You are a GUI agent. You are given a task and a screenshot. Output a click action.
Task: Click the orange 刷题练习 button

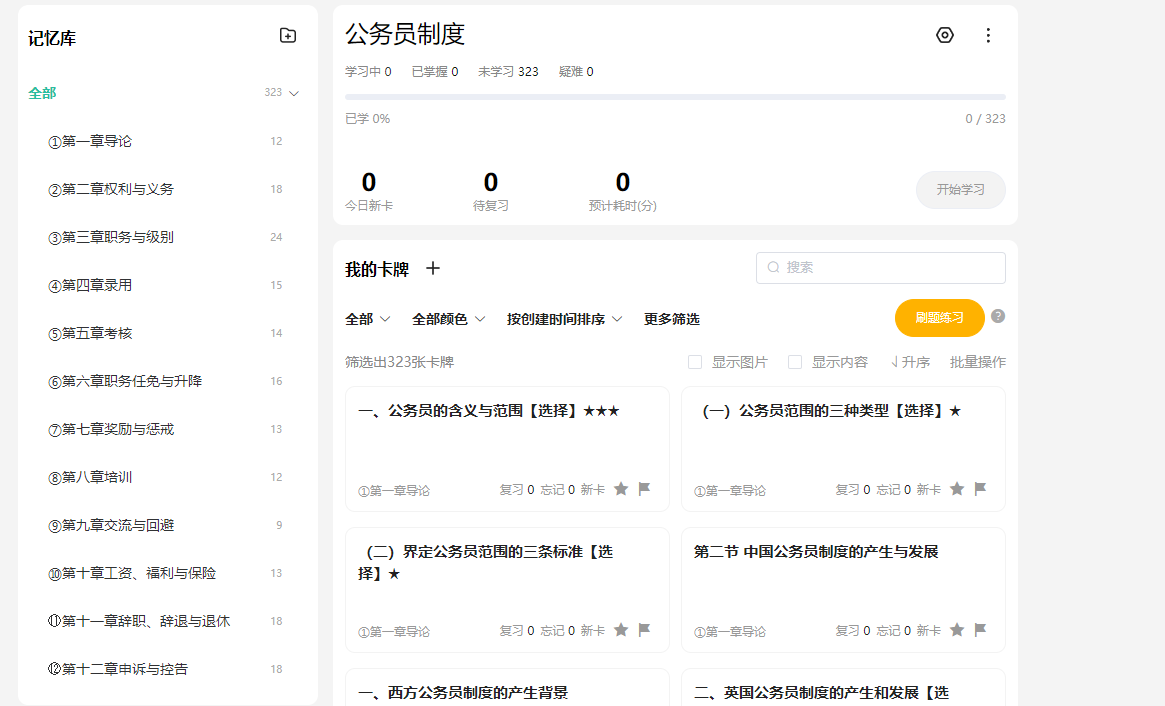(939, 318)
